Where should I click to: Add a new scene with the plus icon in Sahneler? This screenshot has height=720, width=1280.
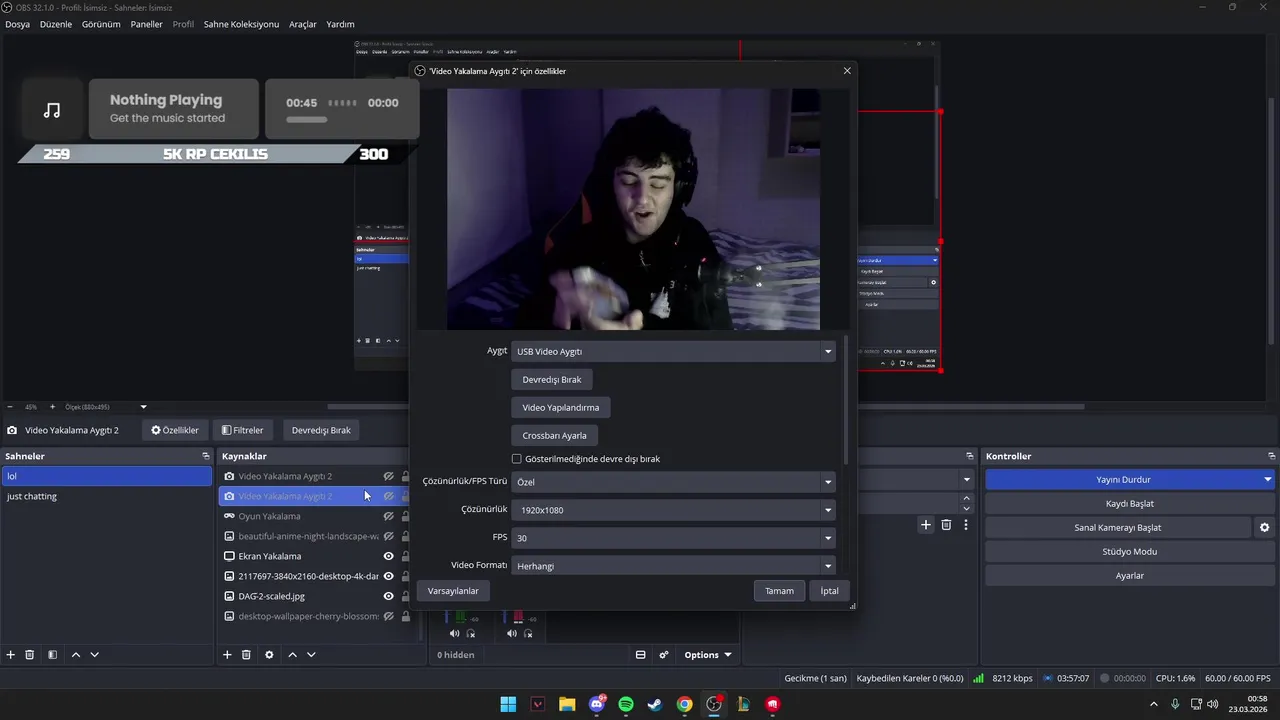11,655
